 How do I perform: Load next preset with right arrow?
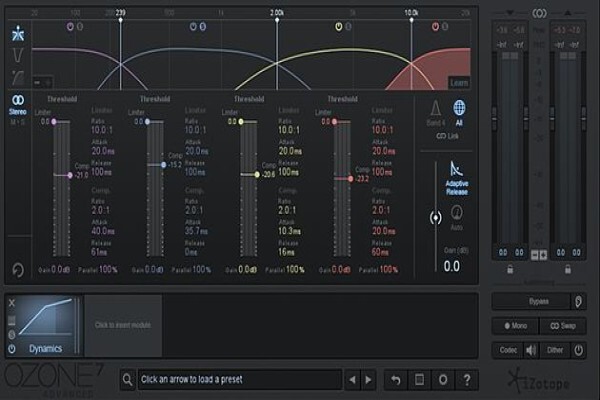point(368,380)
